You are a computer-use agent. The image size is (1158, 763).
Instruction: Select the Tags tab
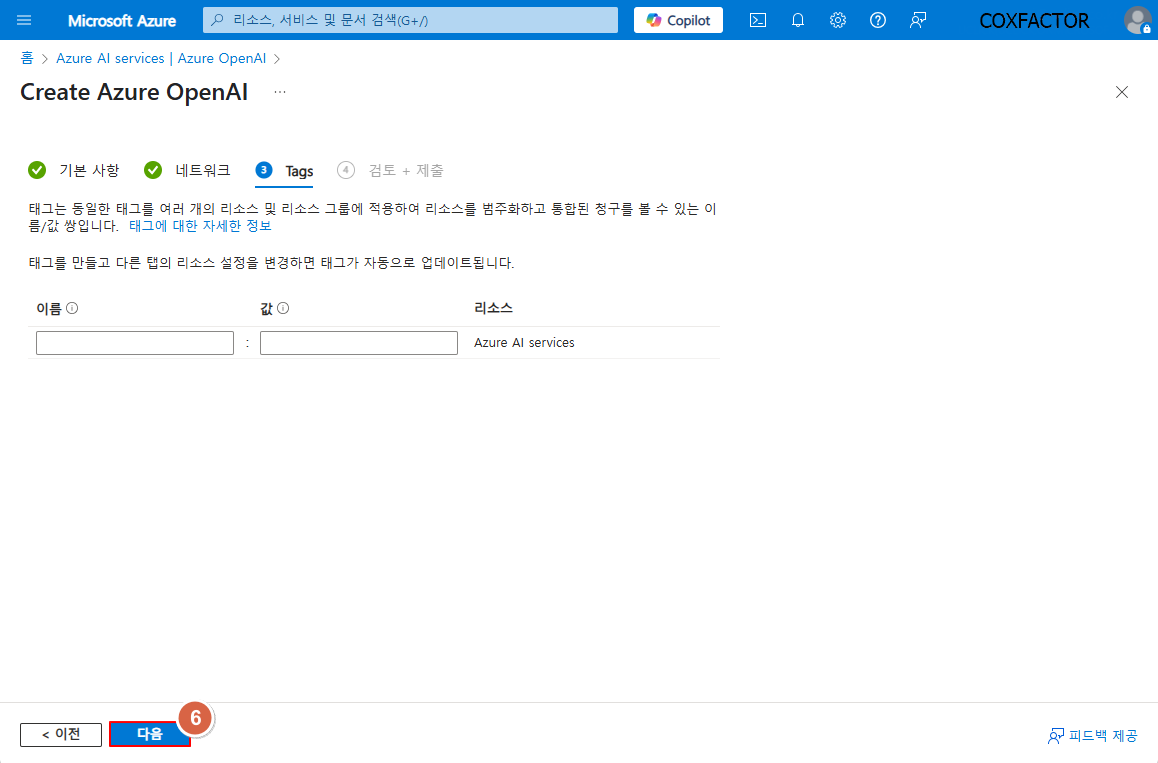pos(284,171)
